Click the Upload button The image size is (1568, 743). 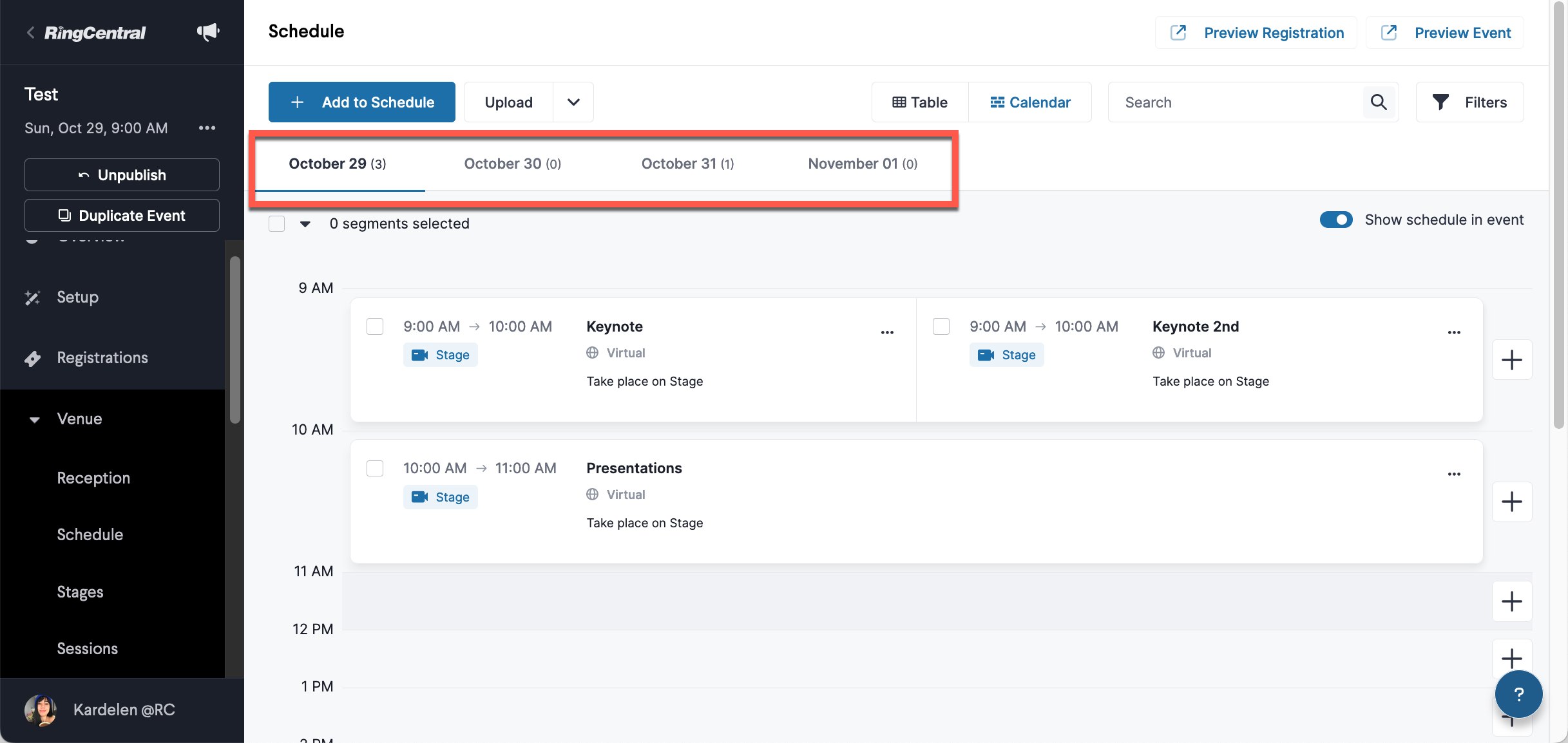[508, 102]
